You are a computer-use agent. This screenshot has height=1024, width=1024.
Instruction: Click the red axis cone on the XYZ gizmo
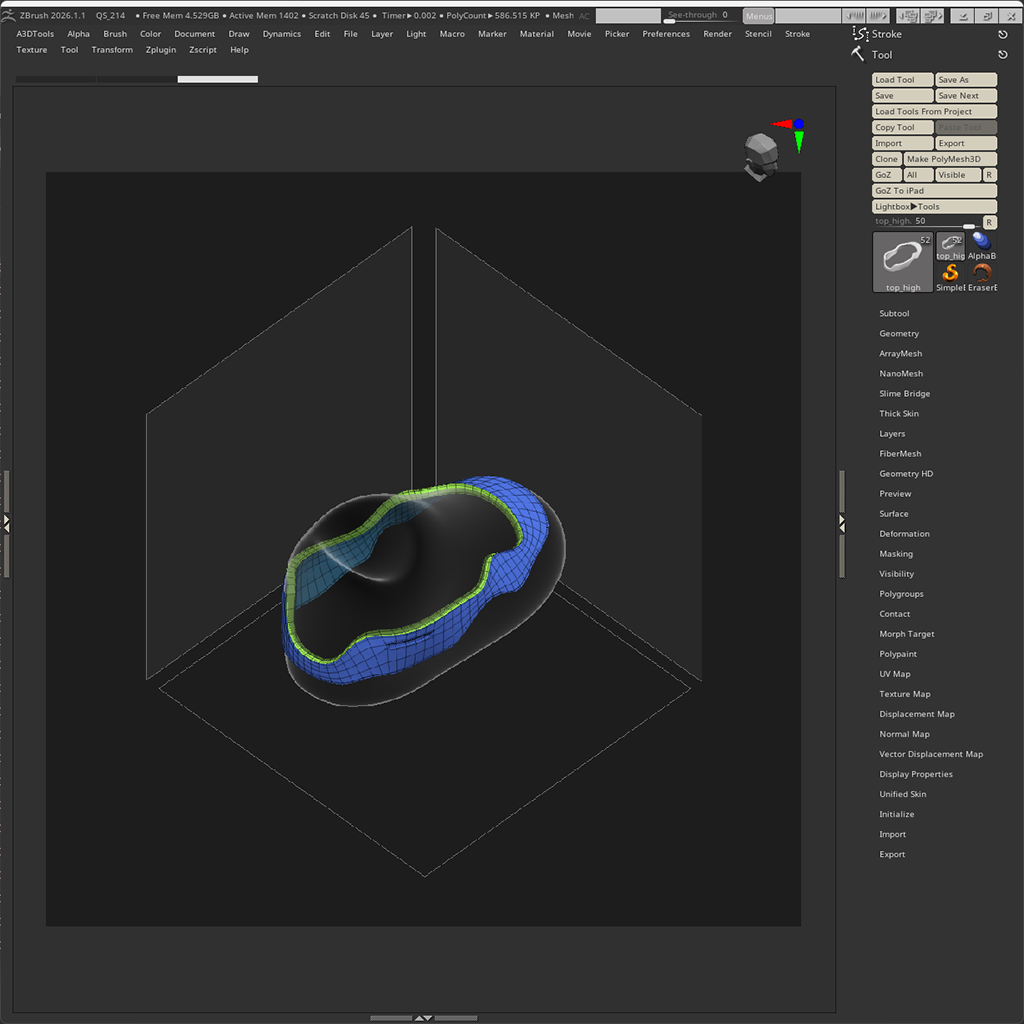tap(781, 123)
